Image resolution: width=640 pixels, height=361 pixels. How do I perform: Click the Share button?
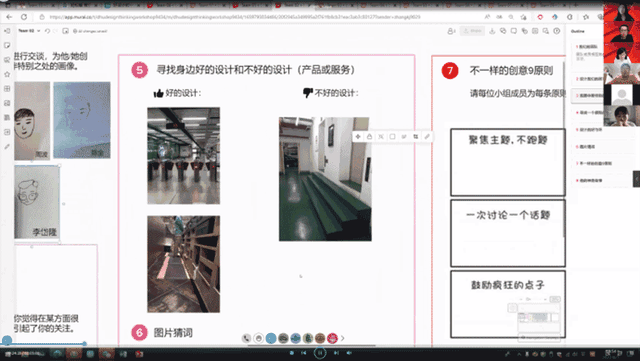pos(472,31)
